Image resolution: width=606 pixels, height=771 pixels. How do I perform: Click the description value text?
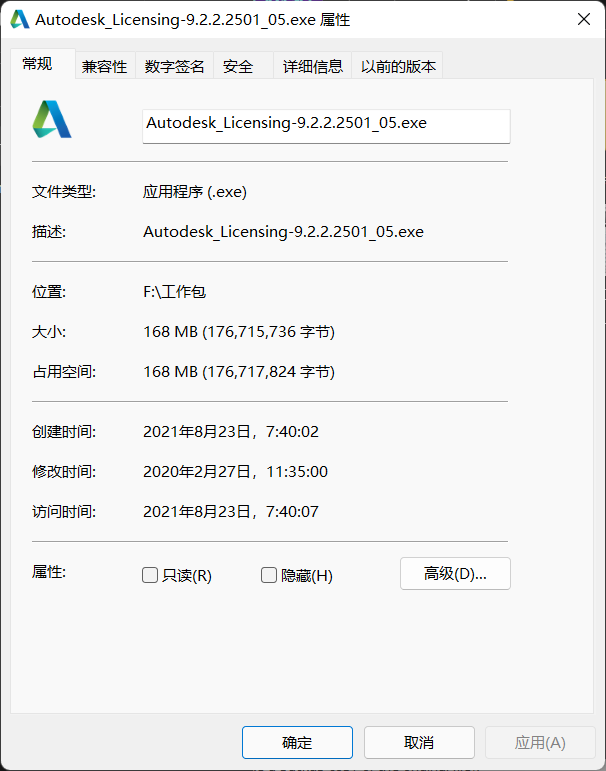[283, 232]
